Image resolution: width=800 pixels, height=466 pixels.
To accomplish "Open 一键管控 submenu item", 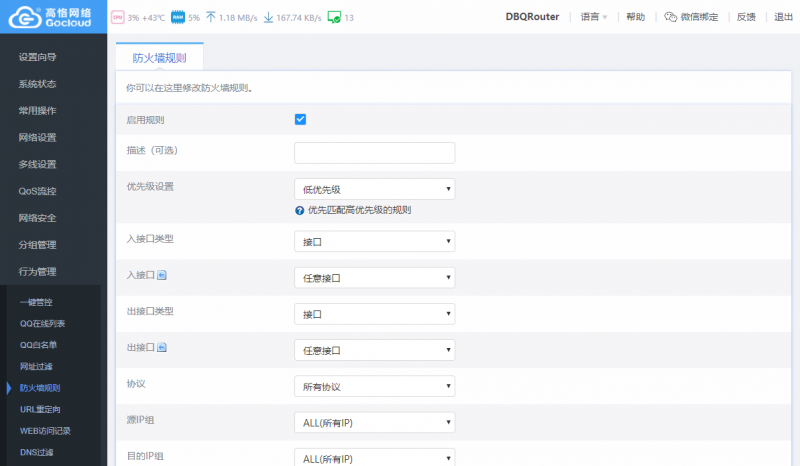I will tap(36, 302).
